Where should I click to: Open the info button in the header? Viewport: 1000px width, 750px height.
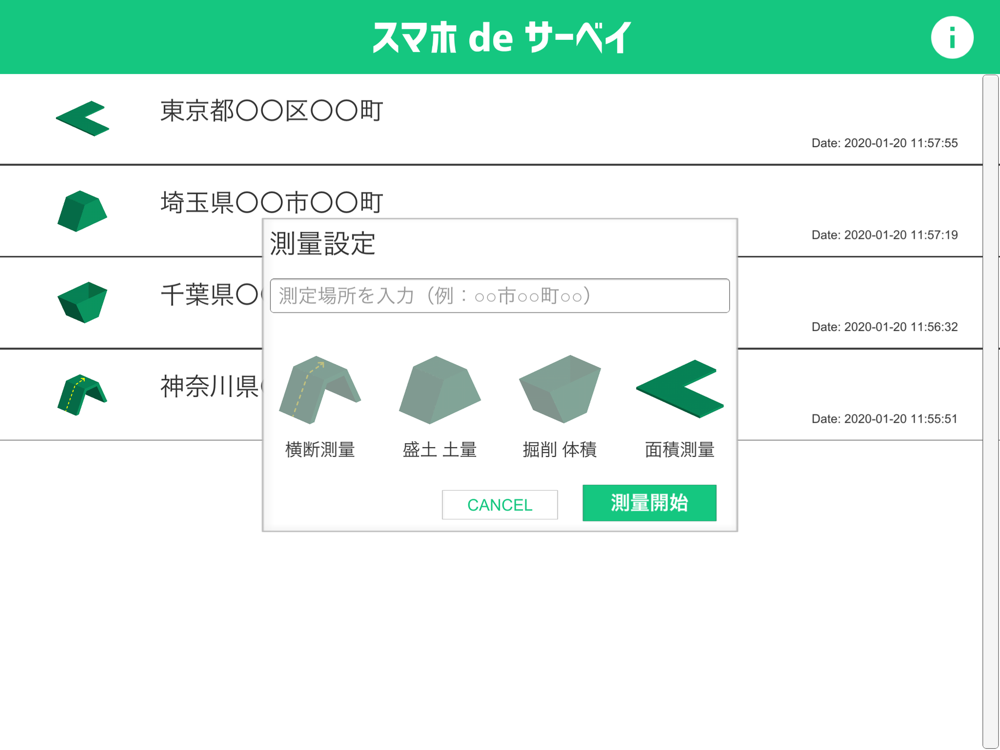pyautogui.click(x=952, y=38)
